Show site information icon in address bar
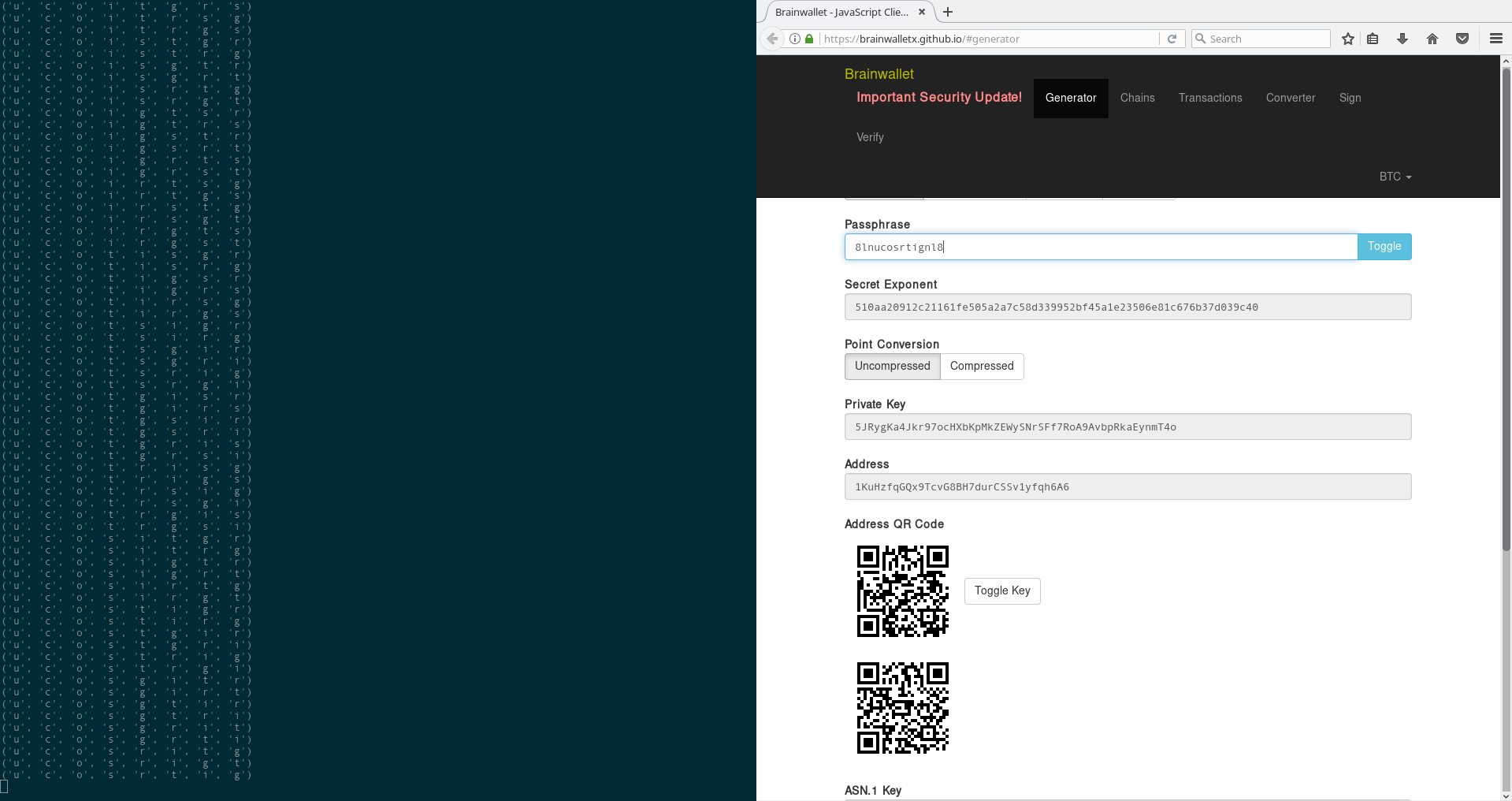The image size is (1512, 801). [x=795, y=39]
